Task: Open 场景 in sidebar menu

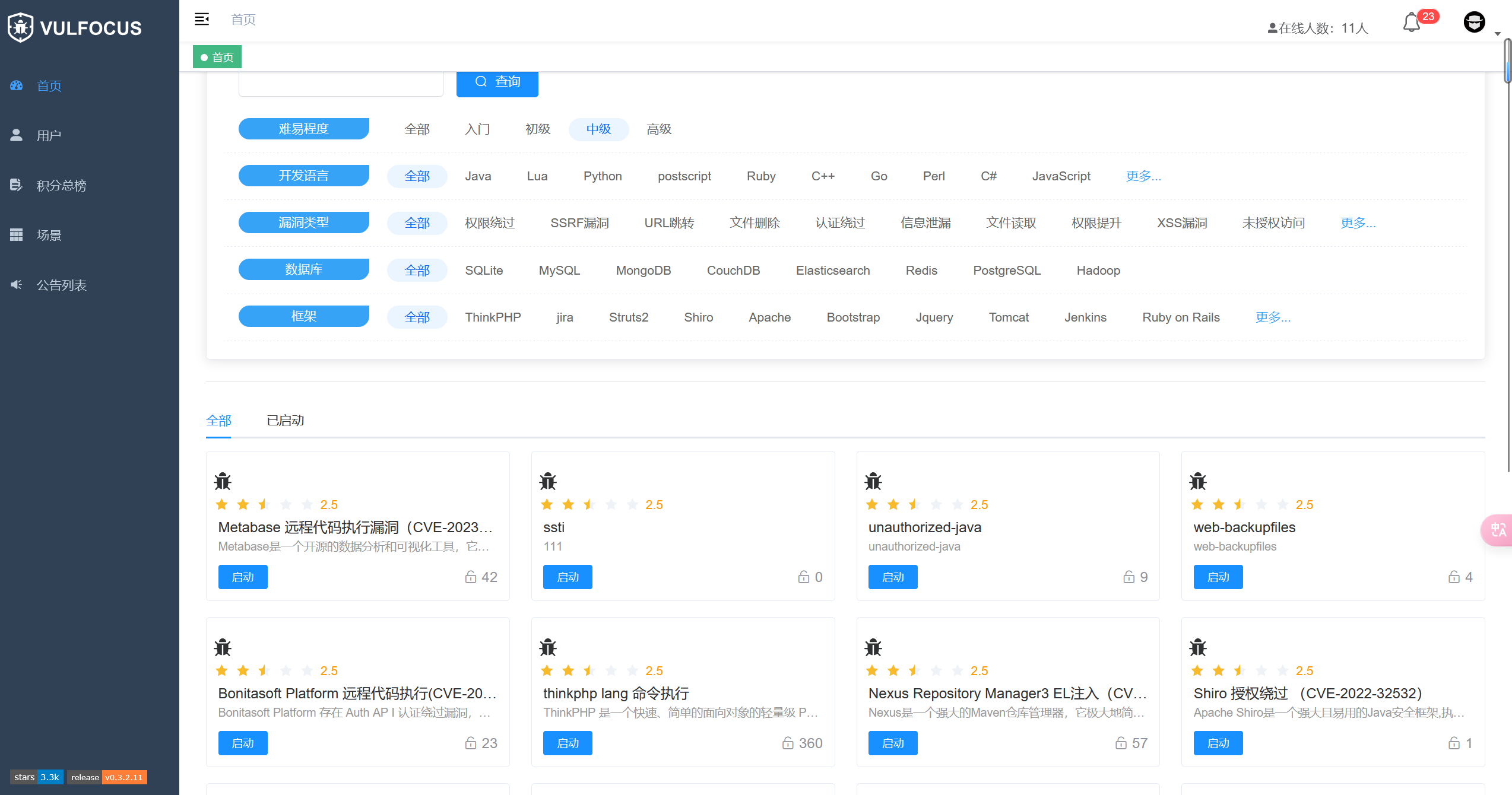Action: [49, 235]
